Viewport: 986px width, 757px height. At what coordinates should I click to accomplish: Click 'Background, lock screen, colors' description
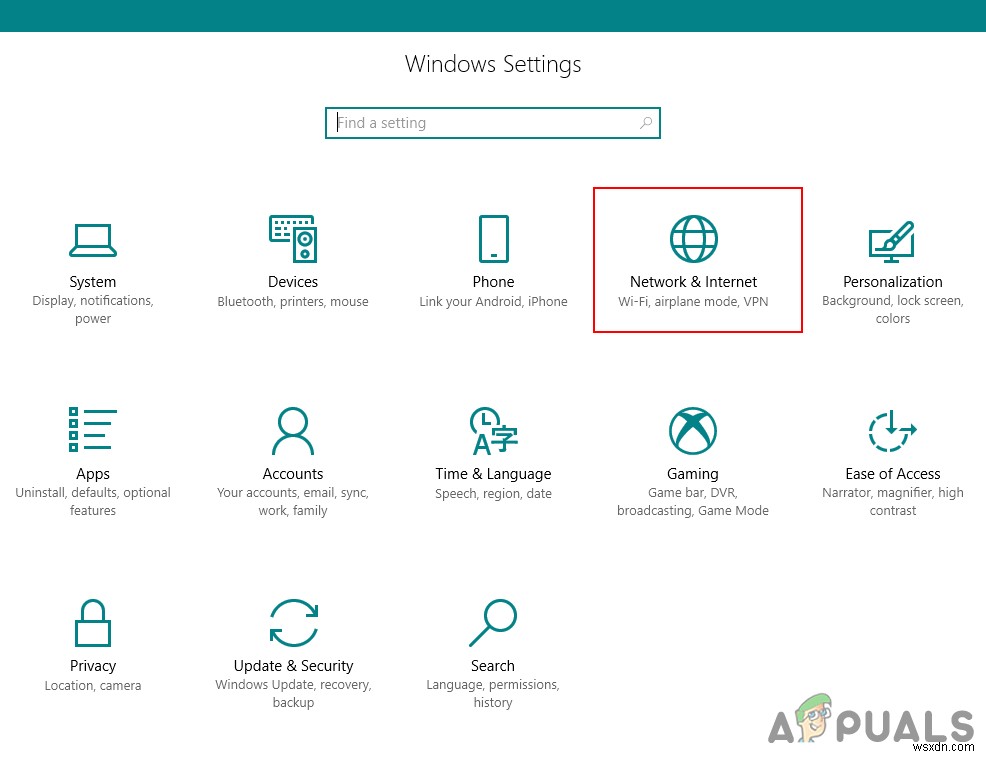(x=893, y=309)
